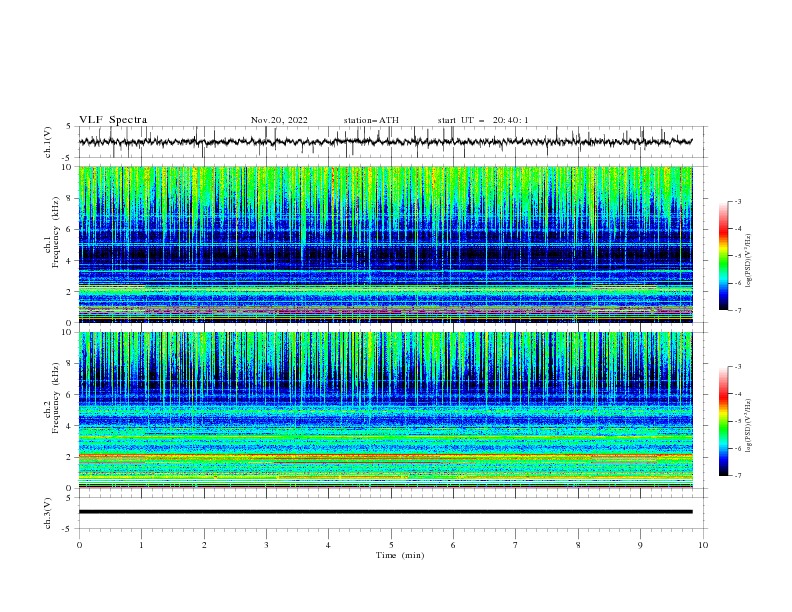The height and width of the screenshot is (612, 792).
Task: Click the lower 'log(PSD)(V²/Hz)' colorbar label
Action: [x=749, y=425]
